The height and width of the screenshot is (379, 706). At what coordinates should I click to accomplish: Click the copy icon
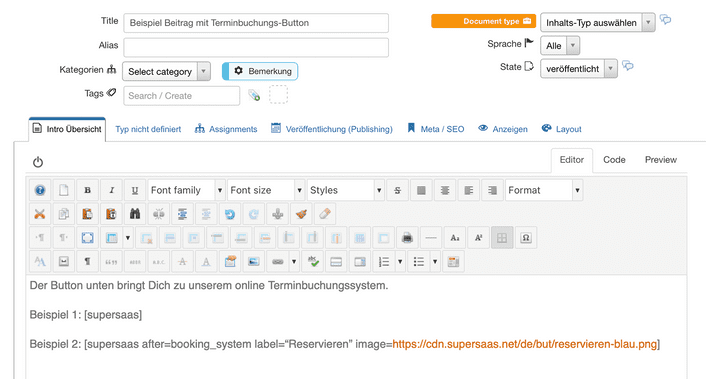click(63, 214)
